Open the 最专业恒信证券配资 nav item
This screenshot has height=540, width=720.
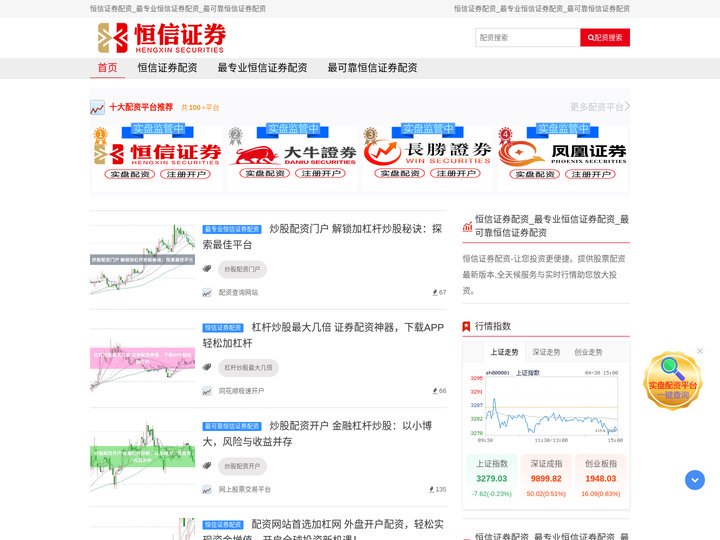point(262,68)
